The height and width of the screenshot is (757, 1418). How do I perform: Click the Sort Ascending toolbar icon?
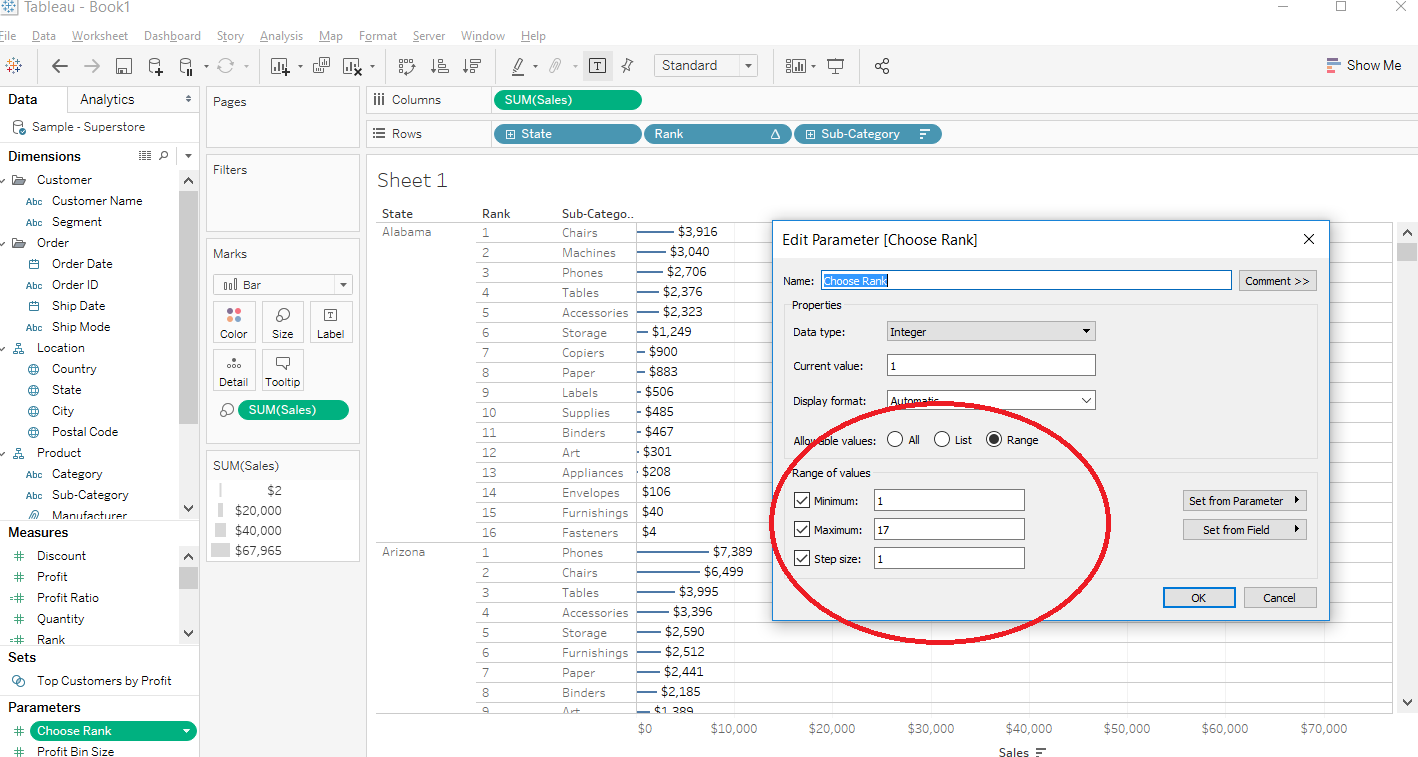(440, 66)
